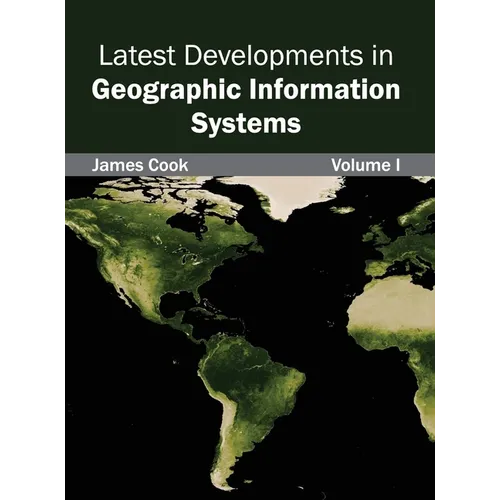The image size is (500, 500).
Task: Click the "Volume I" label
Action: pos(366,165)
